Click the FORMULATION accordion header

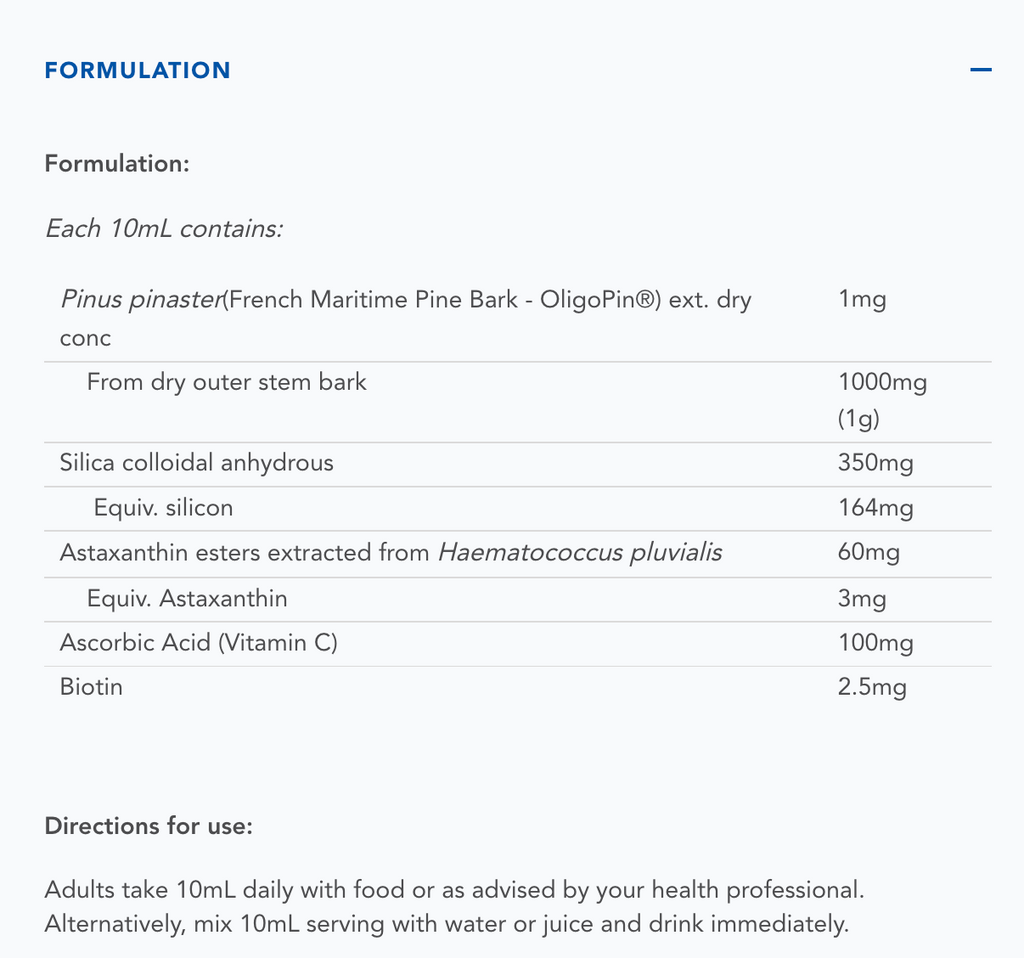(x=138, y=70)
